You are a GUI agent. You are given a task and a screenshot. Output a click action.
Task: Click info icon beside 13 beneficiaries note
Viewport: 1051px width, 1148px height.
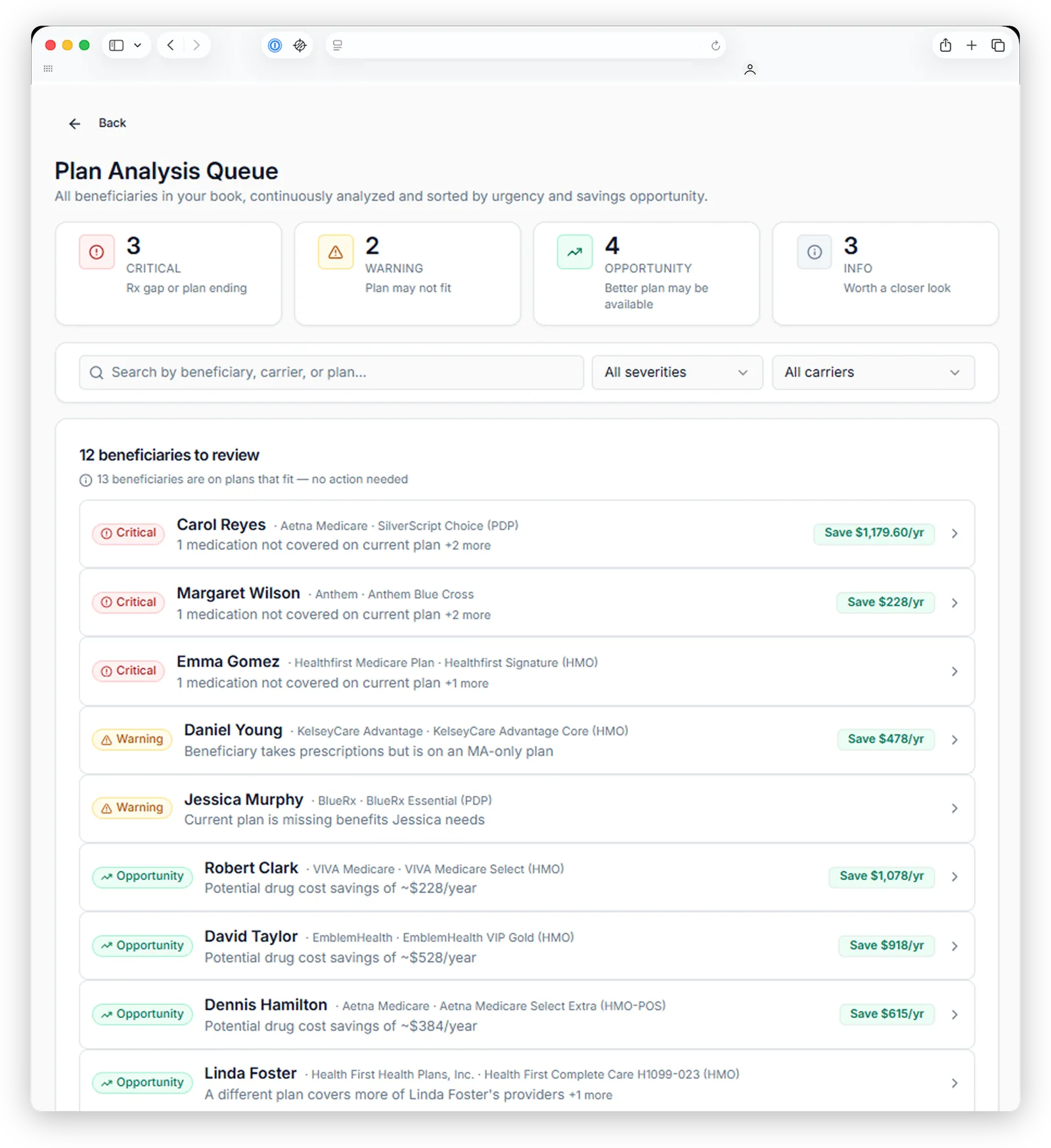pos(85,480)
